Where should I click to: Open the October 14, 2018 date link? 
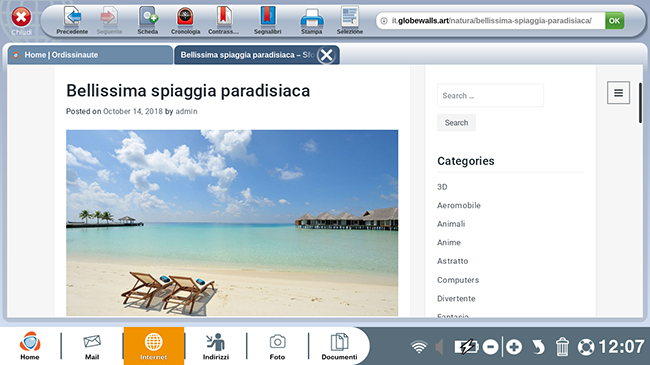133,111
